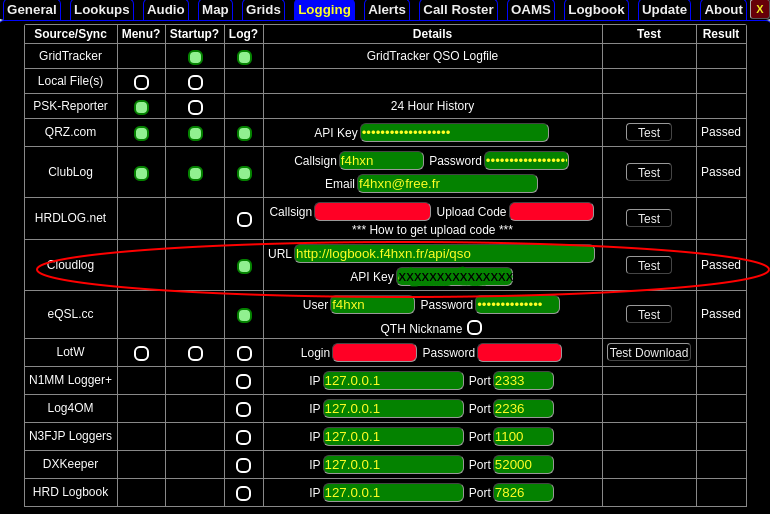Focus the Cloudlog API Key field
770x514 pixels.
coord(455,277)
